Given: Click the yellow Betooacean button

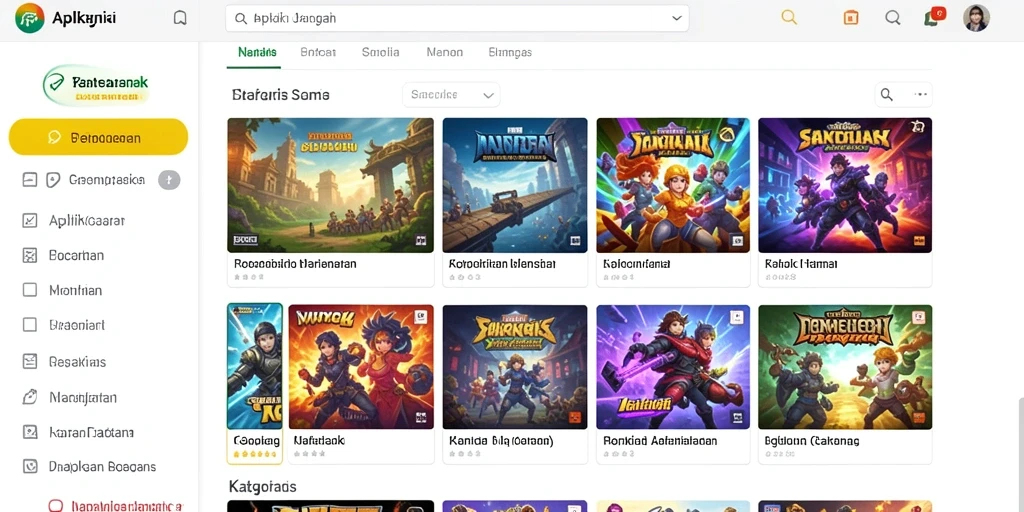Looking at the screenshot, I should tap(99, 137).
